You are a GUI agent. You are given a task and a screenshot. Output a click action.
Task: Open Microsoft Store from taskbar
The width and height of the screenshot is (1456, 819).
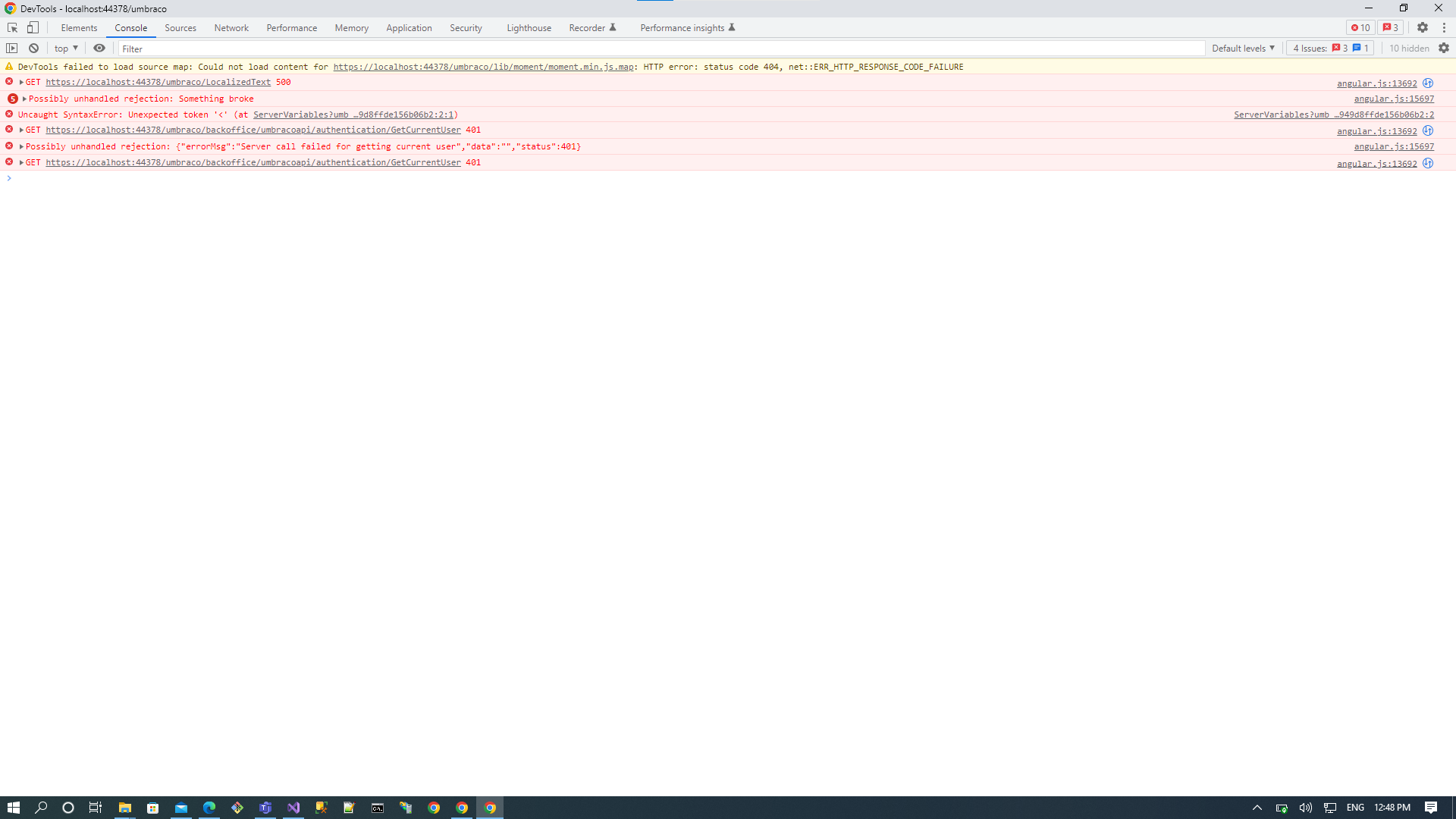coord(152,808)
